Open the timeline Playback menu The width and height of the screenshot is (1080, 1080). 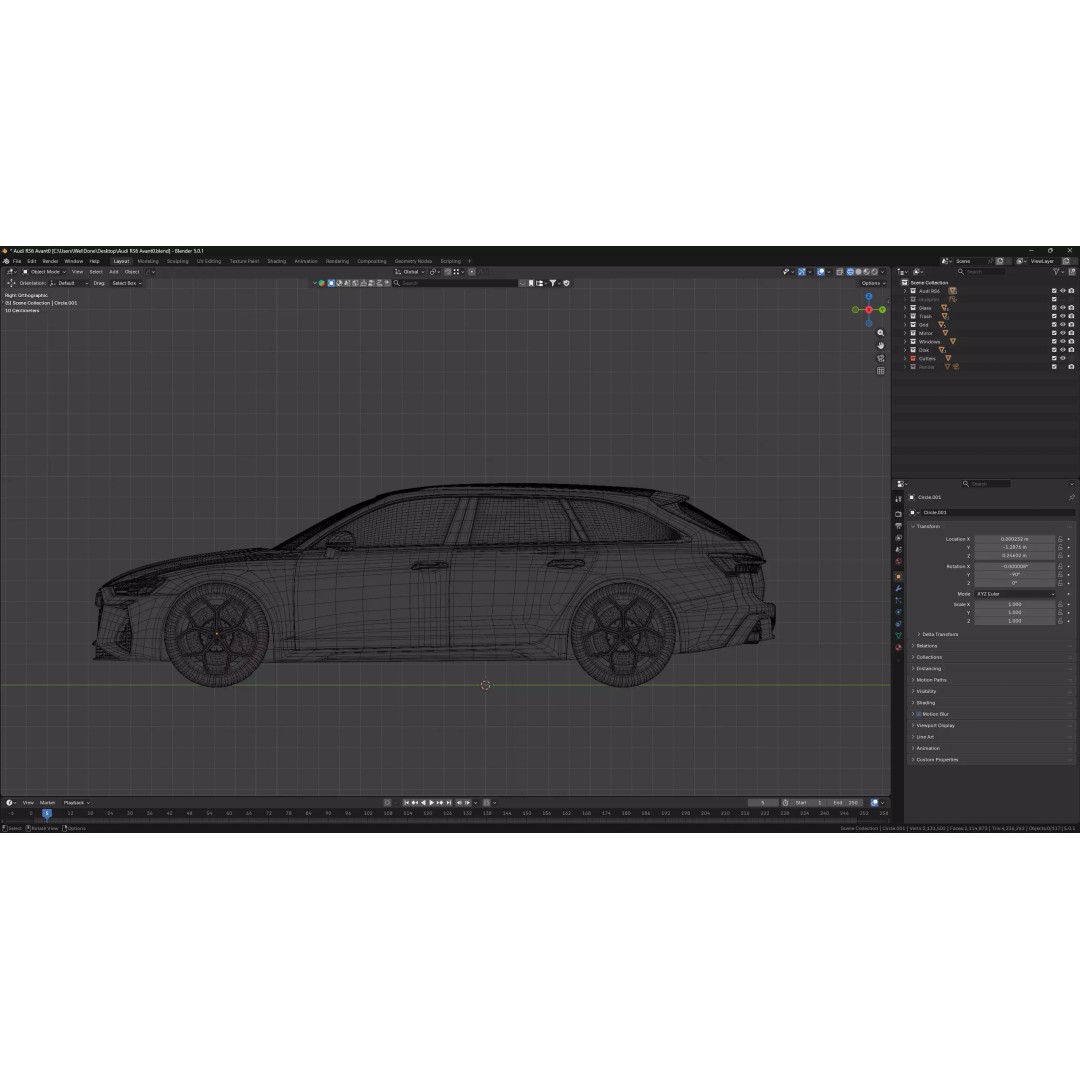point(76,803)
